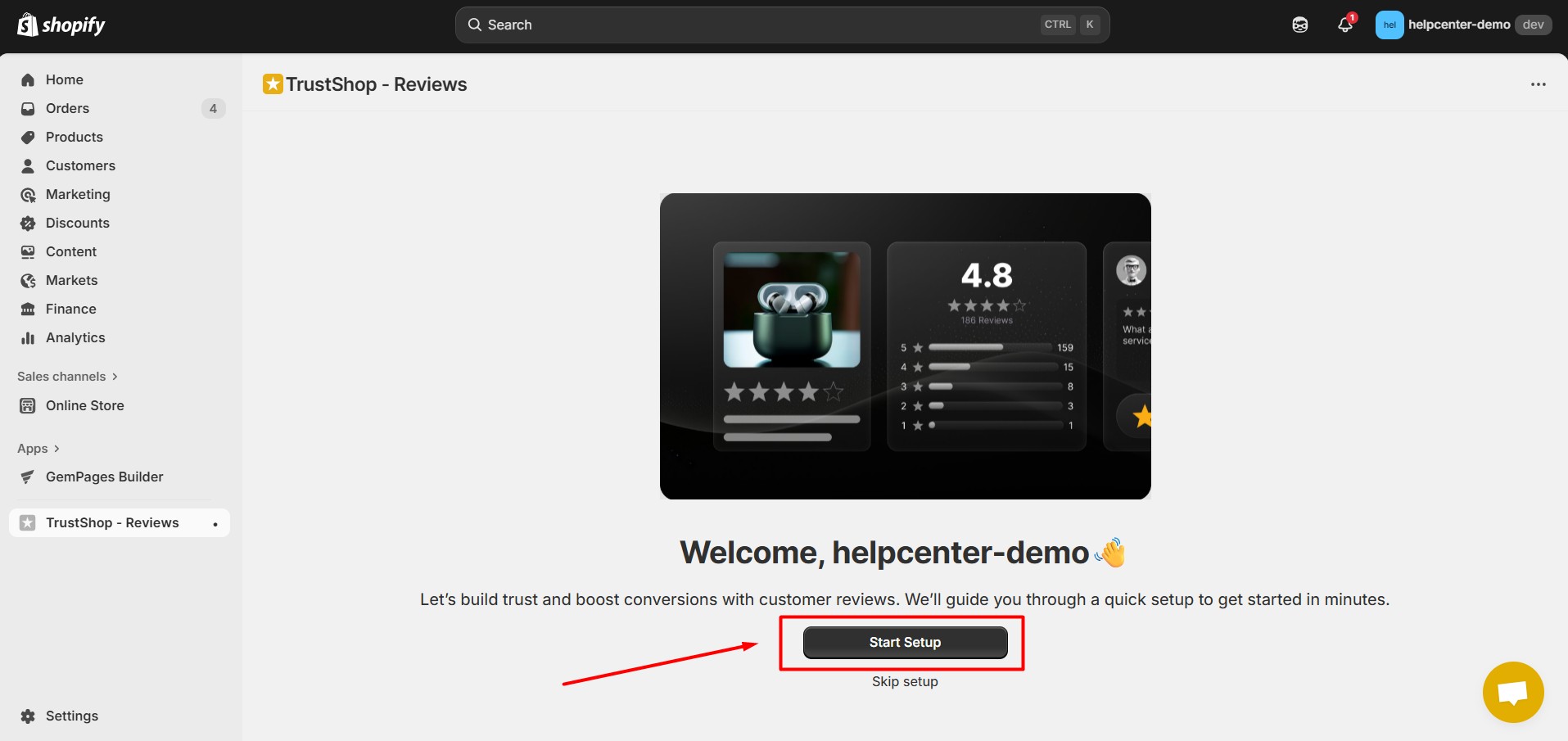Open the more actions ellipsis menu
The height and width of the screenshot is (741, 1568).
(x=1538, y=84)
